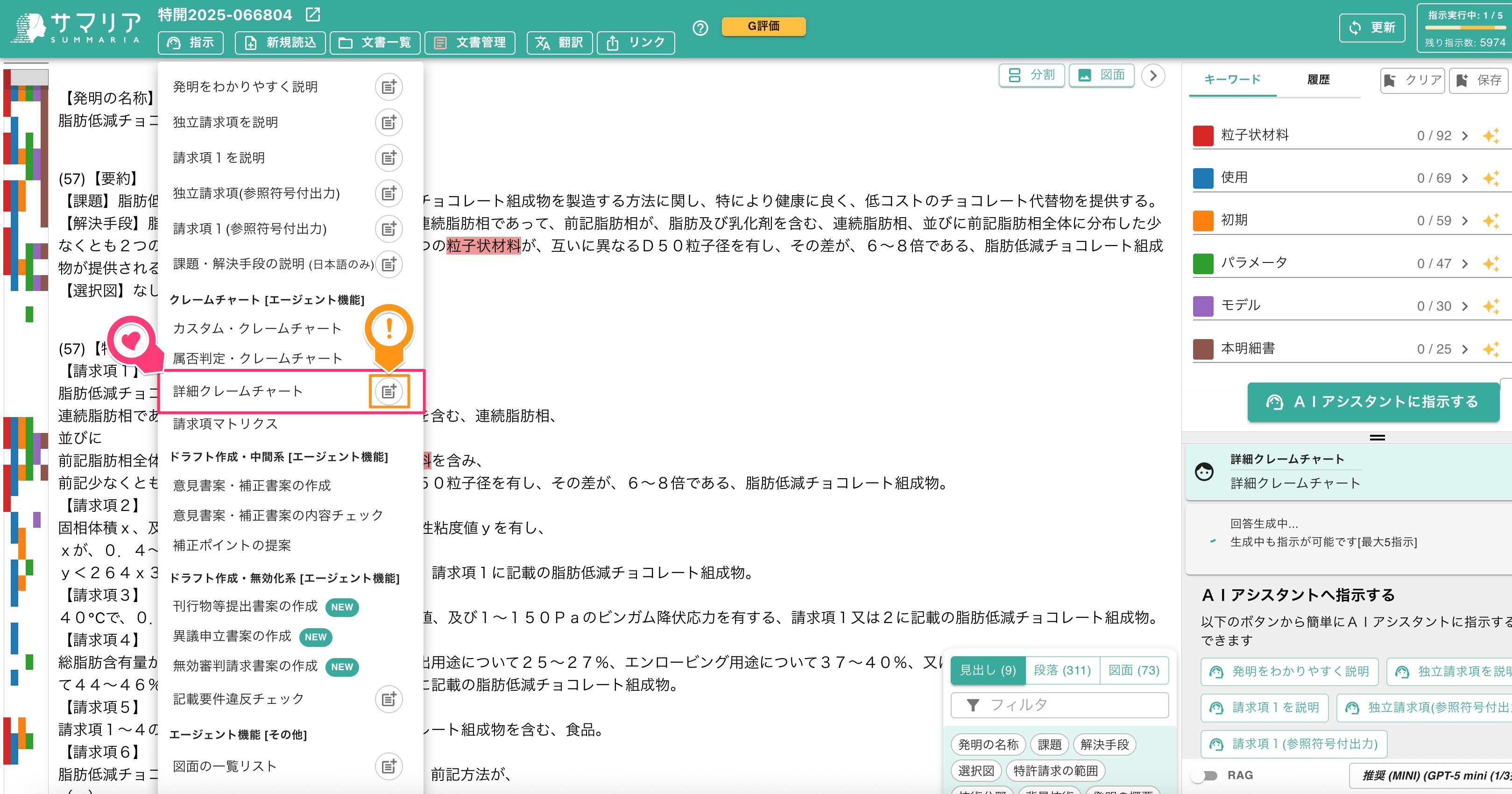Screen dimensions: 1512x794
Task: Toggle the RAG switch
Action: click(x=1205, y=775)
